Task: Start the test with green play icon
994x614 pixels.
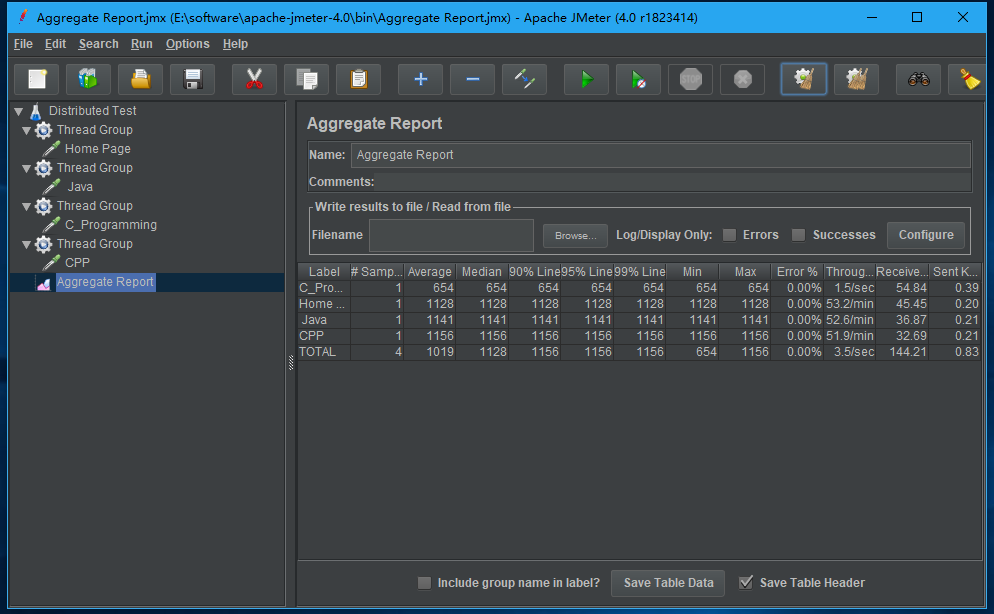Action: (x=586, y=79)
